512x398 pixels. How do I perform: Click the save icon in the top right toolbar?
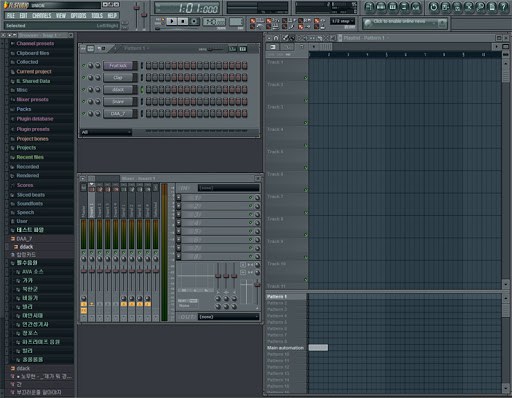(x=445, y=7)
